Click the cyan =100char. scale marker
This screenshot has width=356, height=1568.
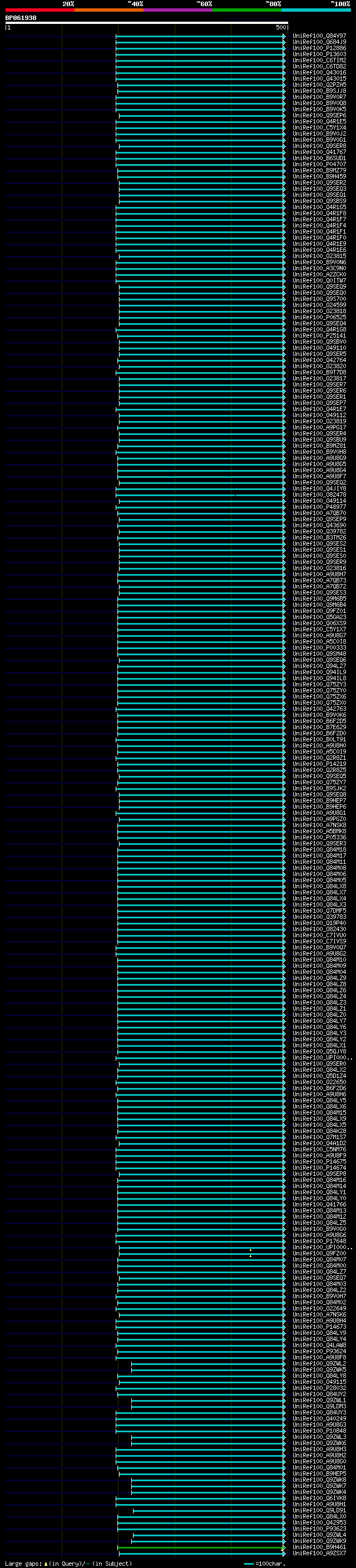[248, 1564]
